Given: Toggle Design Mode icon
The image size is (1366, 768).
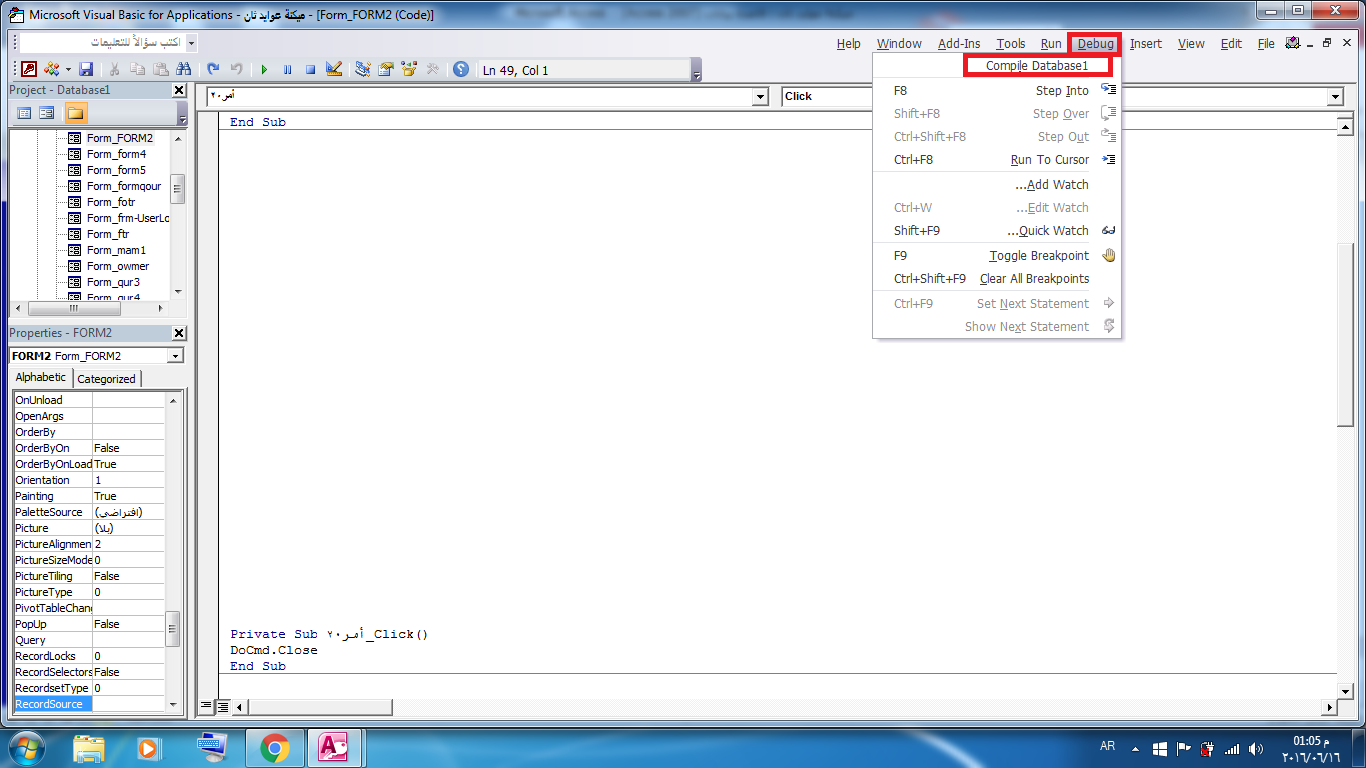Looking at the screenshot, I should click(x=334, y=70).
